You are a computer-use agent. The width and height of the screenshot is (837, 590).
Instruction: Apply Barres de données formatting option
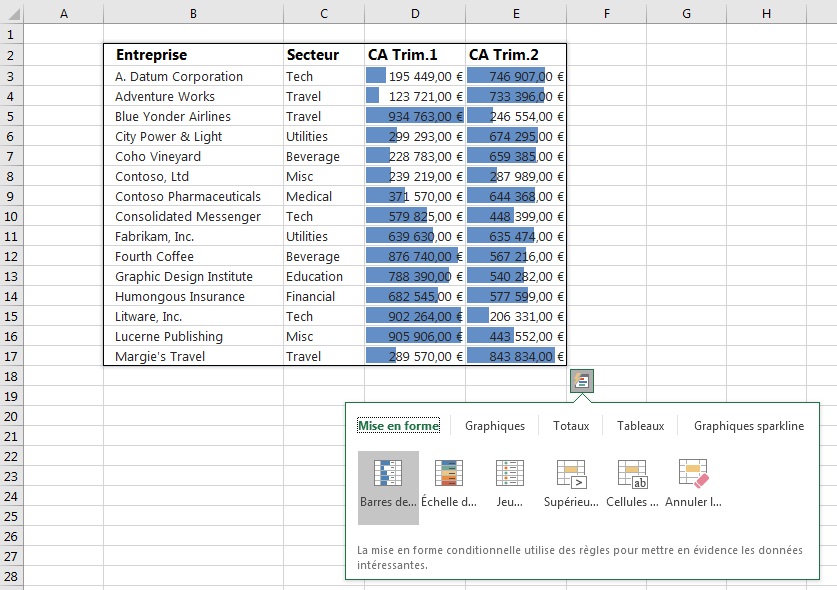pos(388,487)
